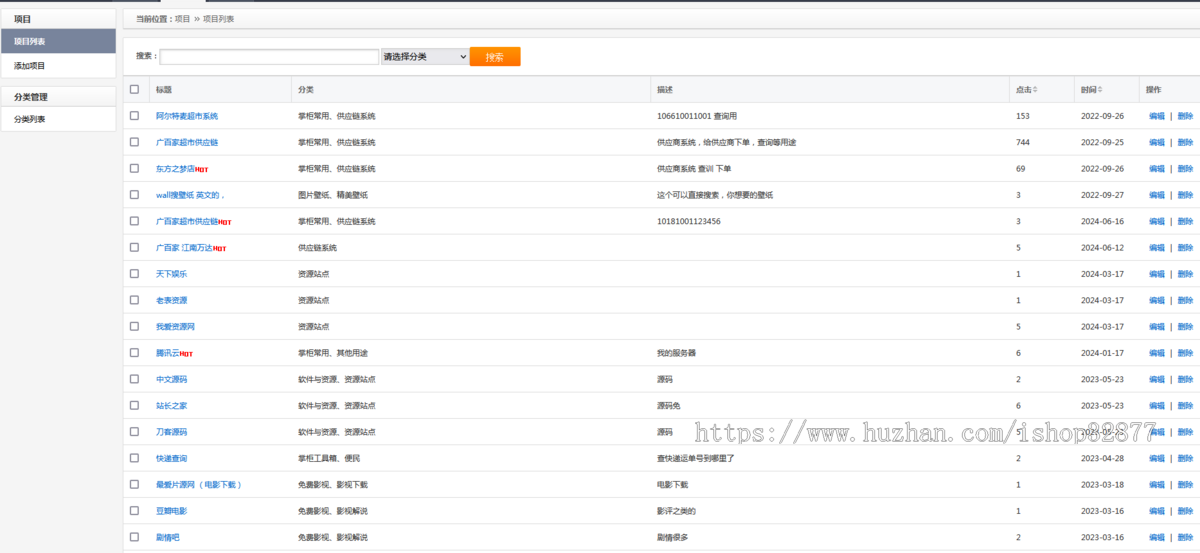Open the 腾讯云 title link
The image size is (1200, 553).
168,353
